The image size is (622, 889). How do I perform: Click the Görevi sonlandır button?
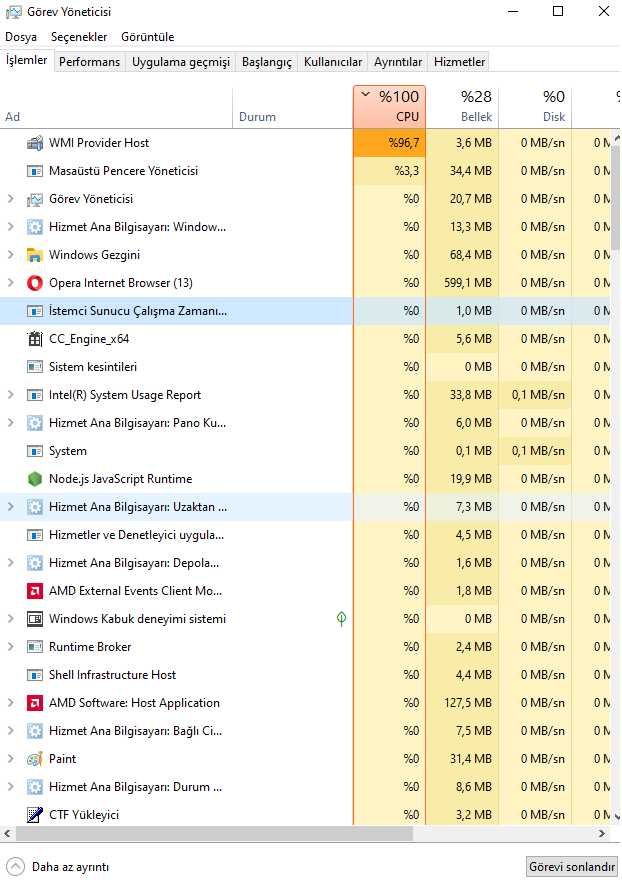click(x=572, y=867)
